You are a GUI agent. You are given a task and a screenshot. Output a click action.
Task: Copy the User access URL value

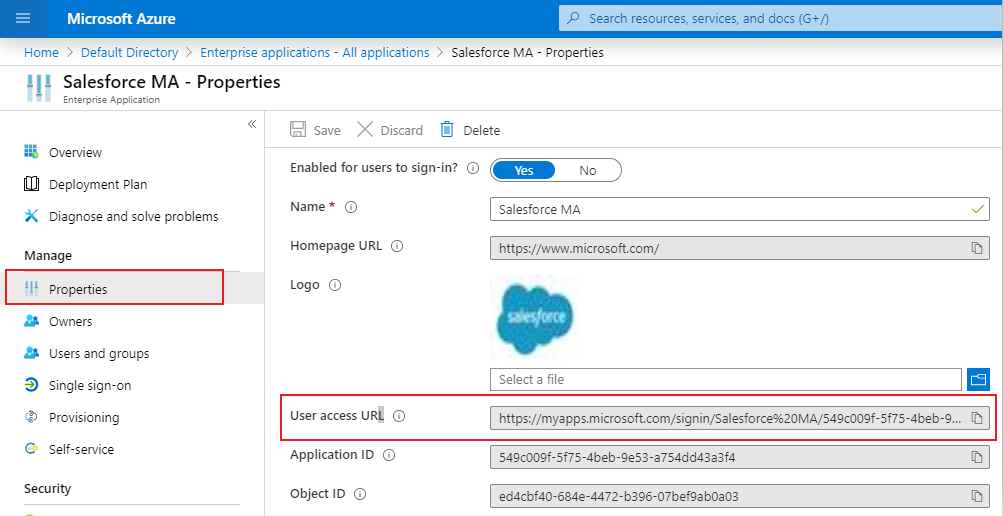click(977, 418)
